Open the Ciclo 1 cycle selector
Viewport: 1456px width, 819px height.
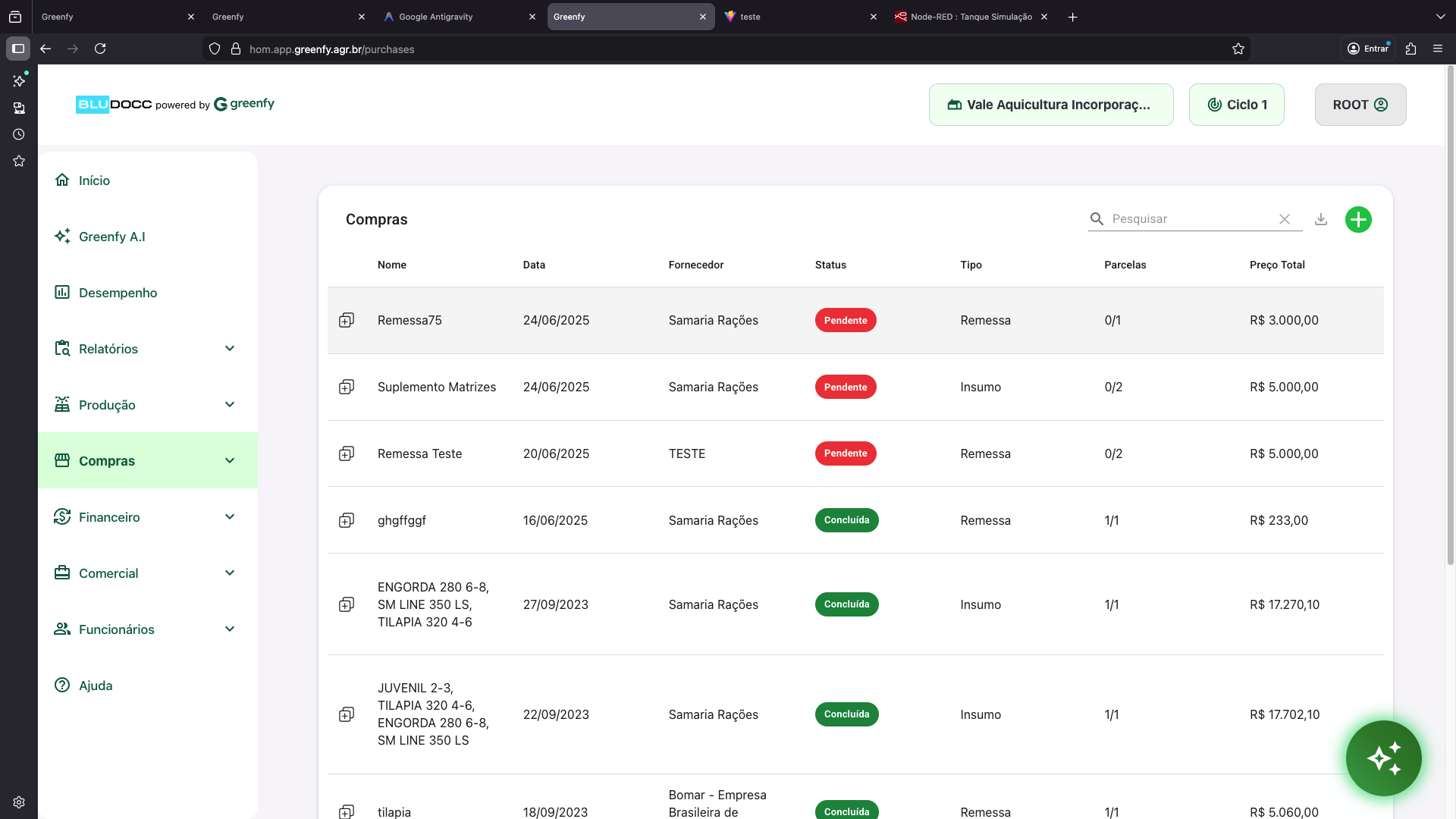[x=1236, y=105]
